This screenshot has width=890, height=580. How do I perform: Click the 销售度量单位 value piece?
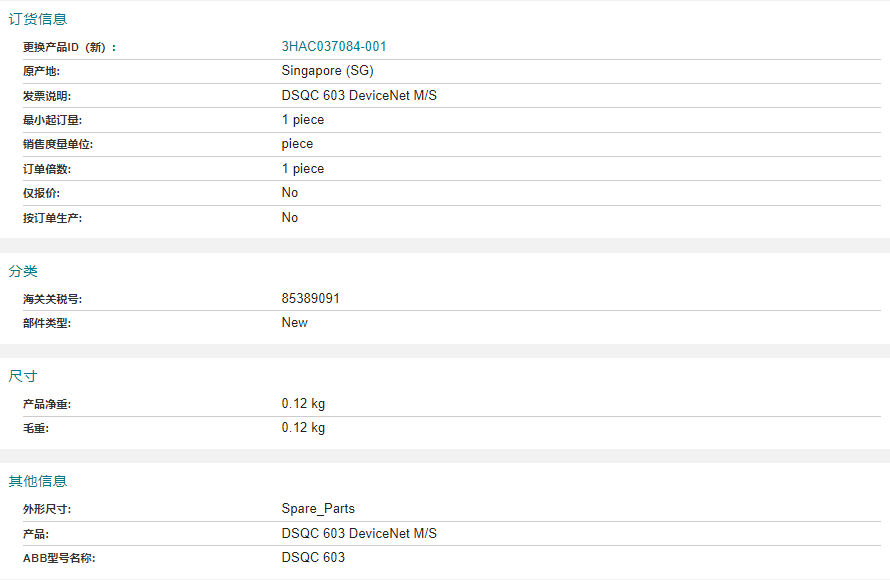click(297, 144)
